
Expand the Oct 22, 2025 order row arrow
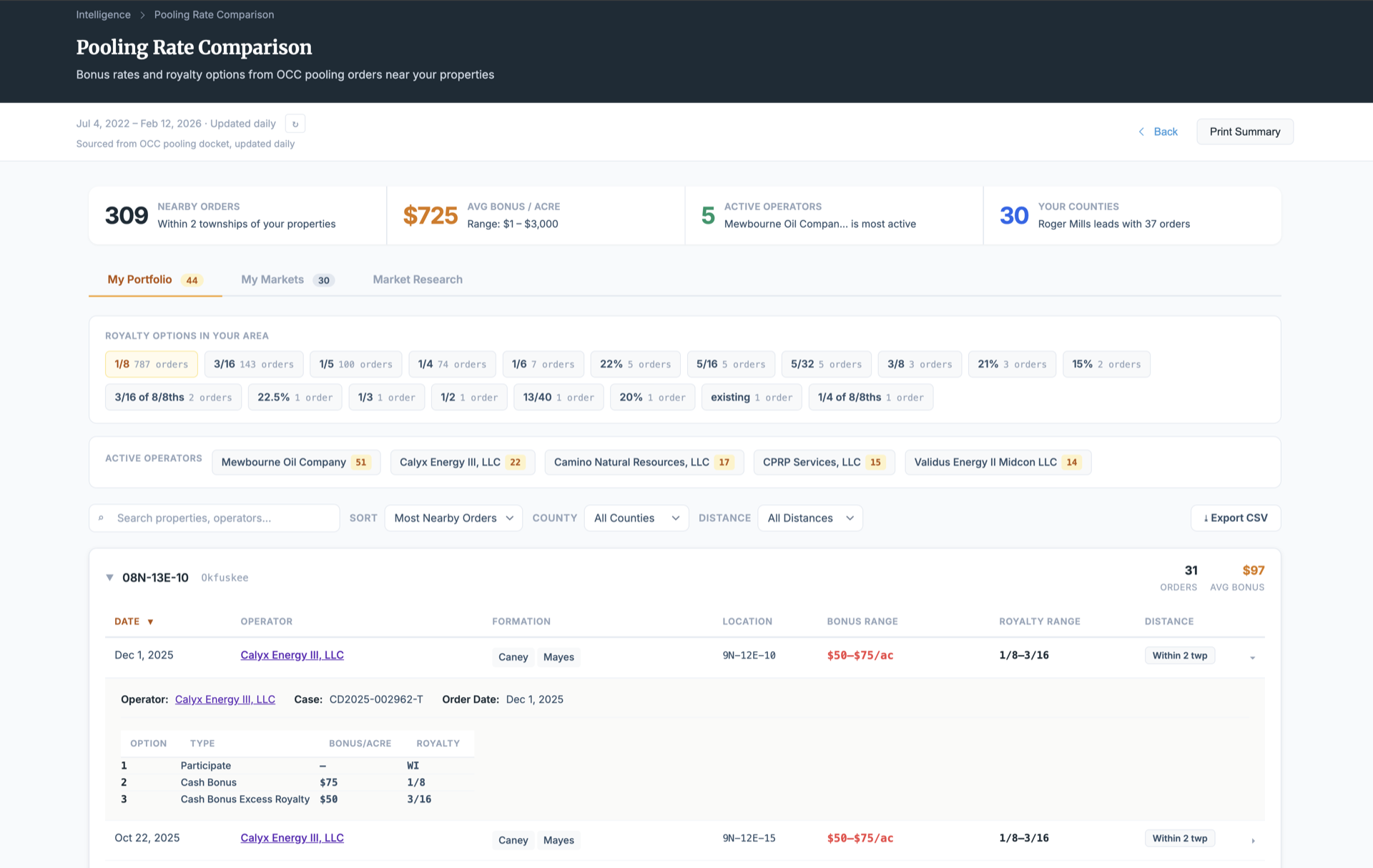click(x=1253, y=840)
